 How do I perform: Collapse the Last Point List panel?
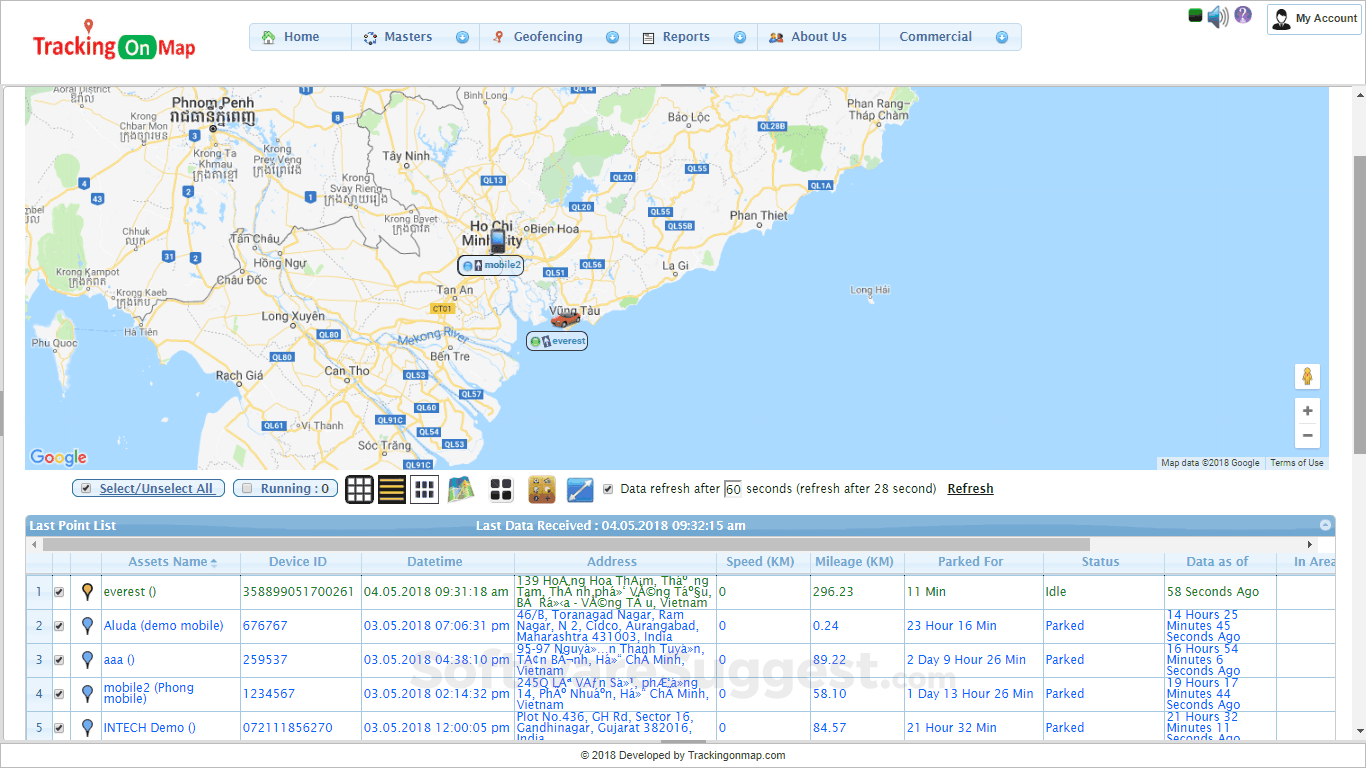(1327, 524)
